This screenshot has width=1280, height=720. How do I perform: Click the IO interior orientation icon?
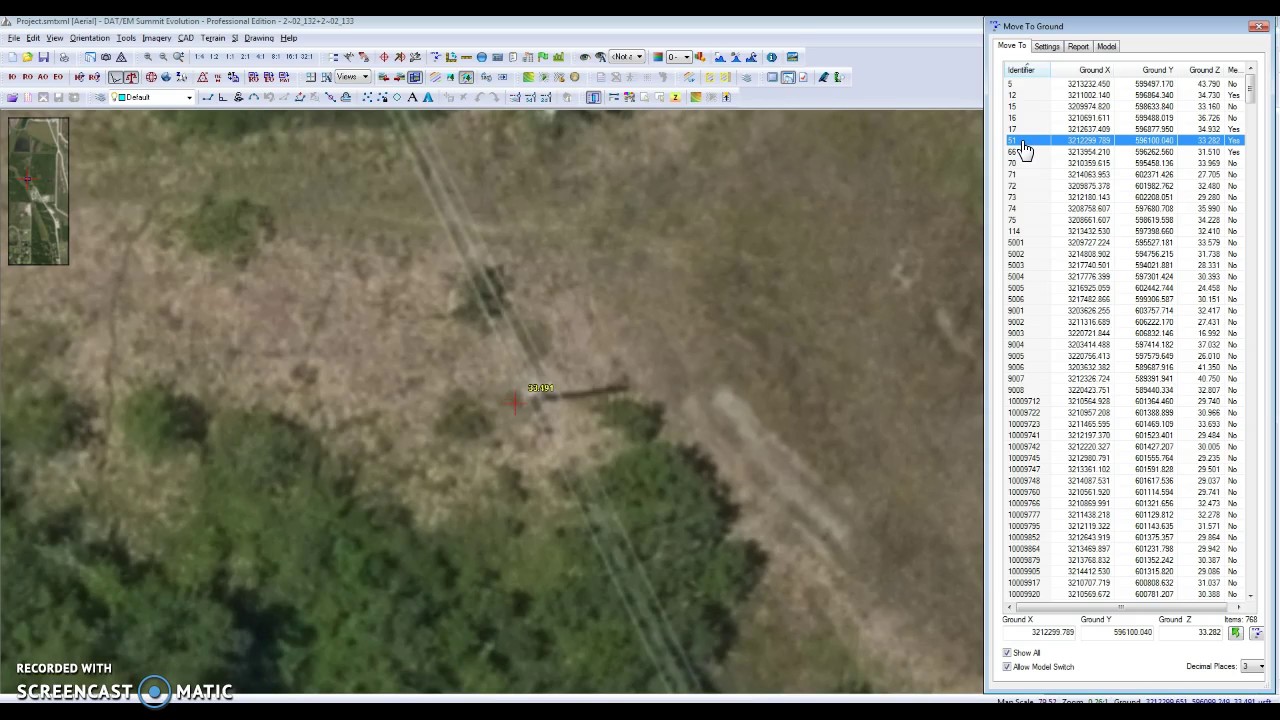click(x=12, y=77)
